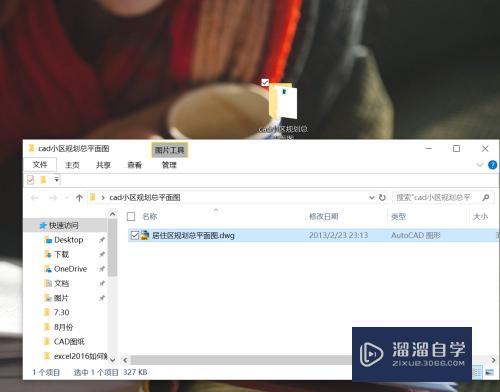Switch to the 查看 ribbon tab

(x=134, y=165)
